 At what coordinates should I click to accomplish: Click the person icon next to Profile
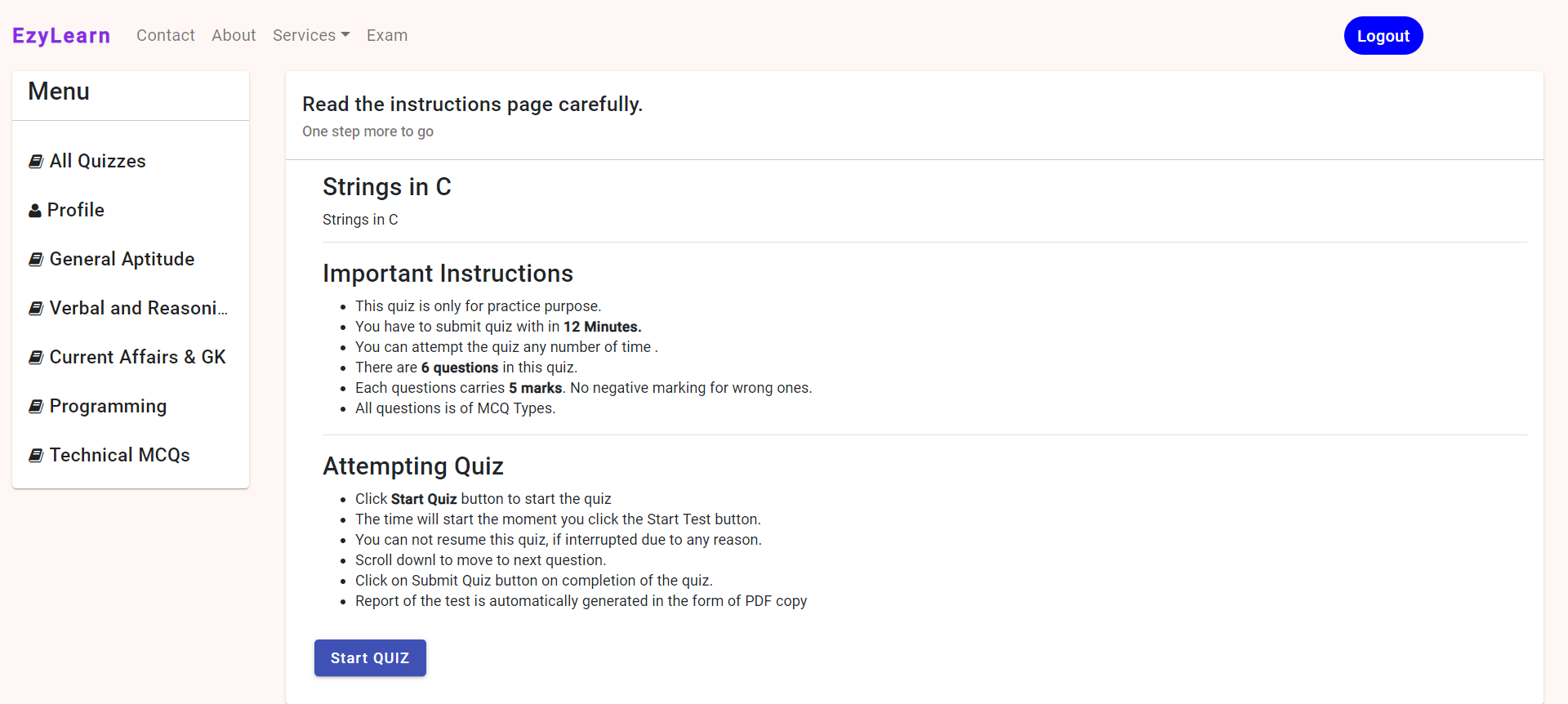click(35, 210)
